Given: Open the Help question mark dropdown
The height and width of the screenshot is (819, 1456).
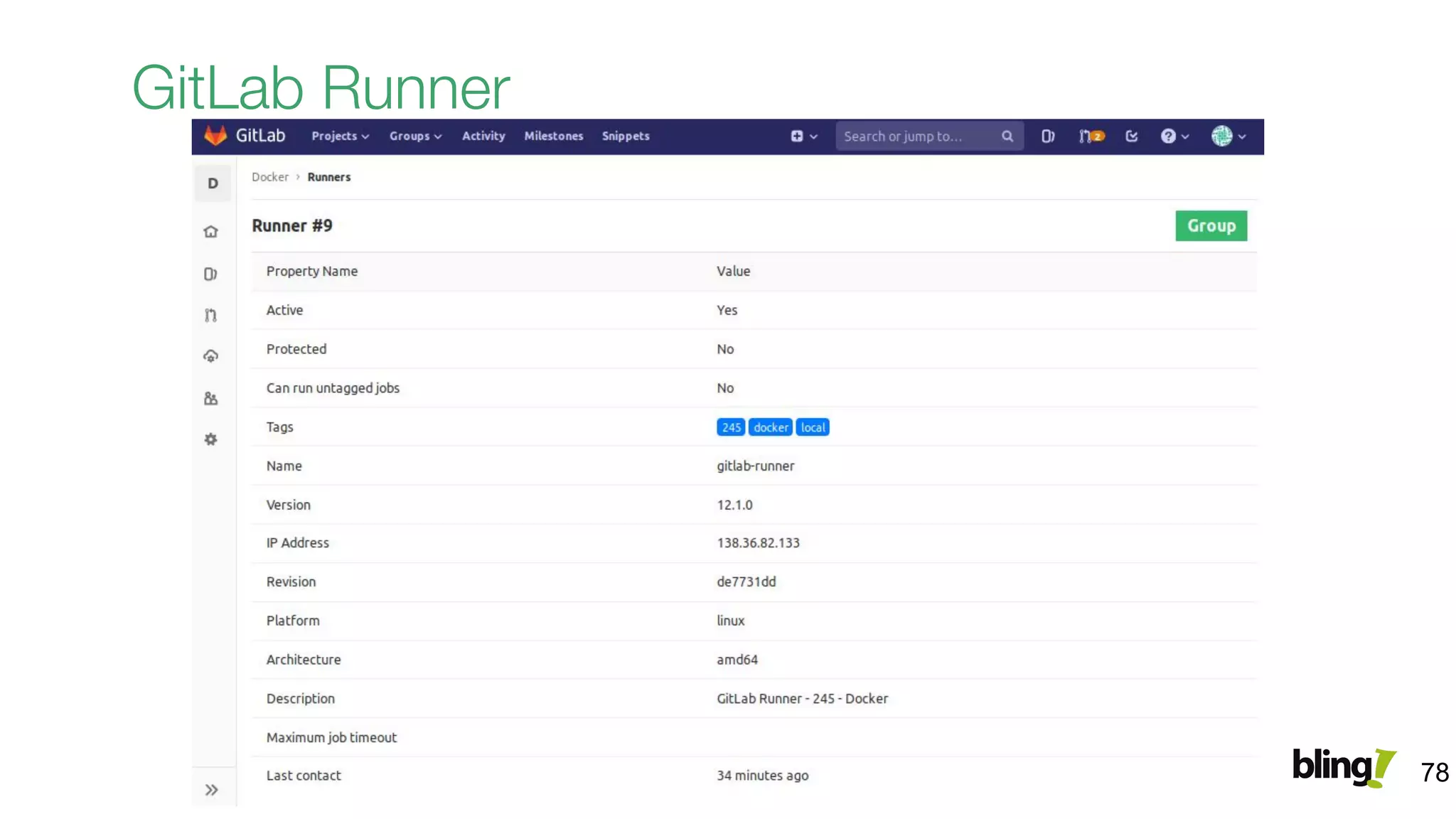Looking at the screenshot, I should tap(1174, 136).
